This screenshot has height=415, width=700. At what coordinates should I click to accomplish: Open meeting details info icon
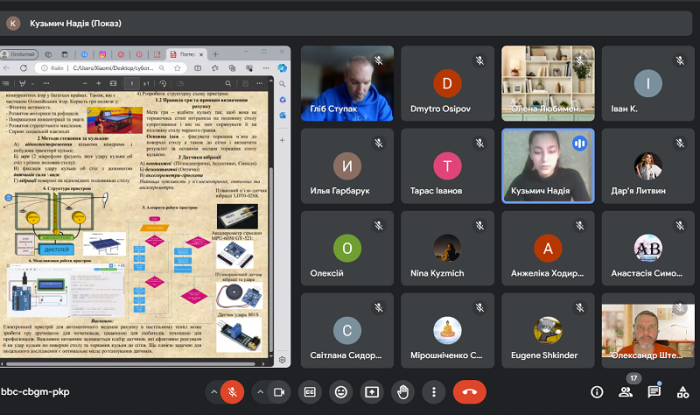pyautogui.click(x=597, y=392)
